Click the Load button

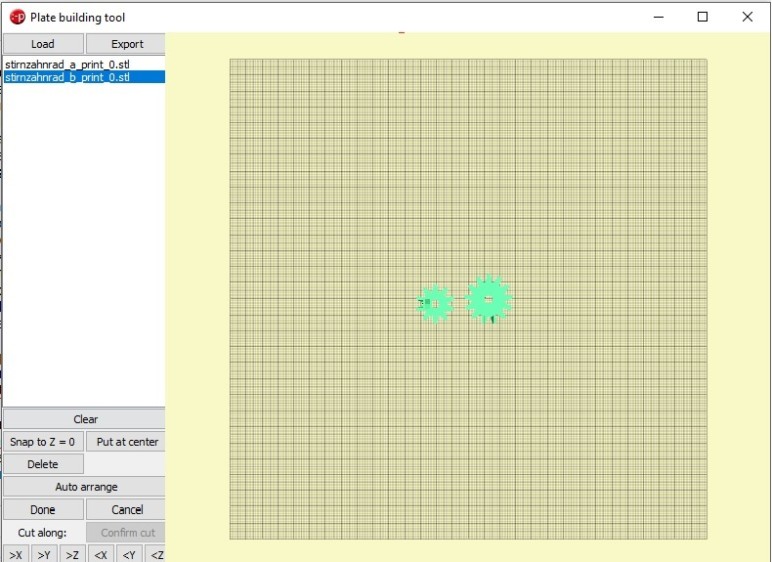[42, 44]
